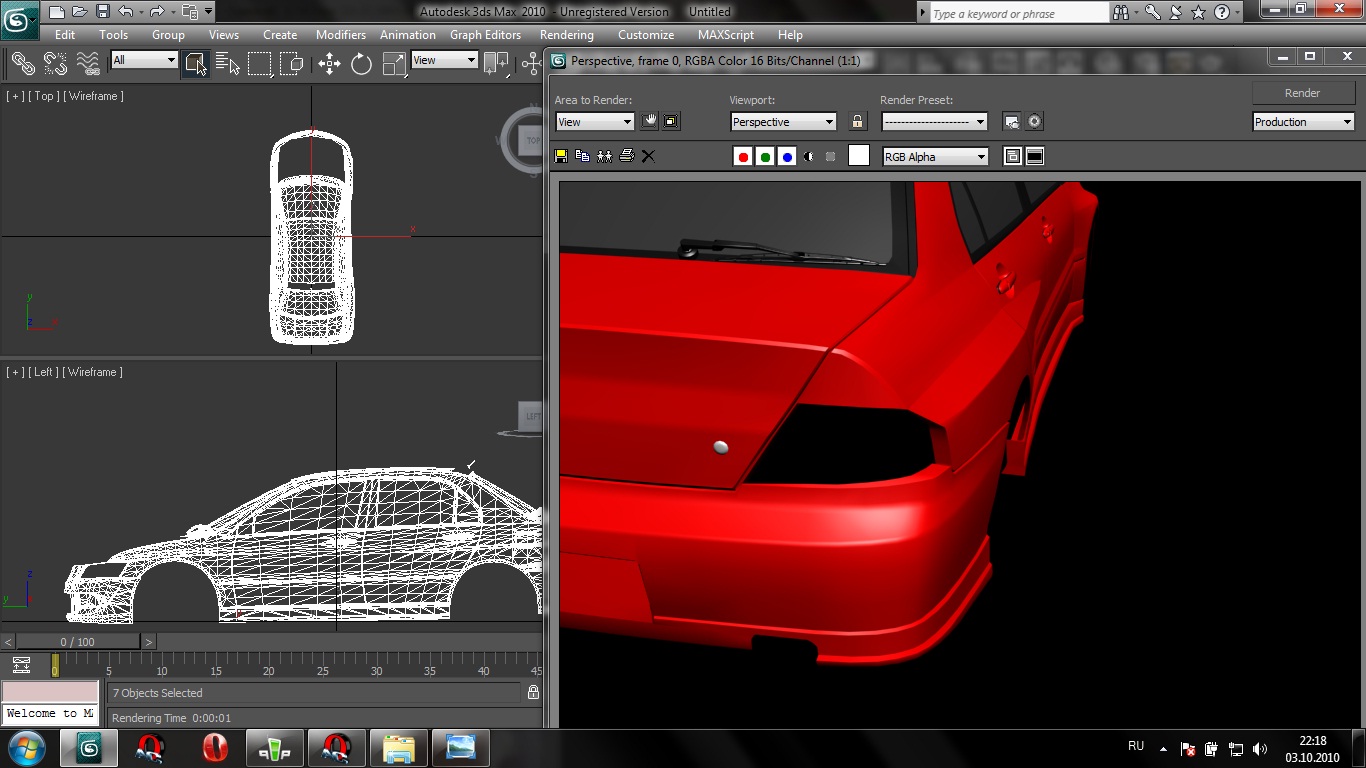Open the Modifiers menu
Screen dimensions: 1366x768
341,35
